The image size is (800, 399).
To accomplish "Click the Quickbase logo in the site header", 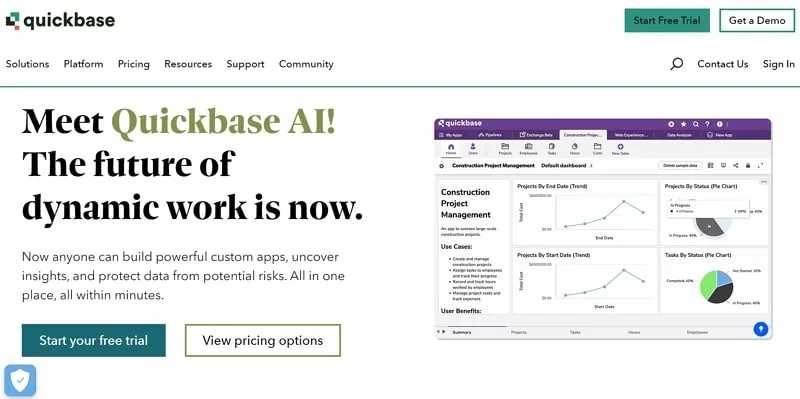I will (x=60, y=21).
